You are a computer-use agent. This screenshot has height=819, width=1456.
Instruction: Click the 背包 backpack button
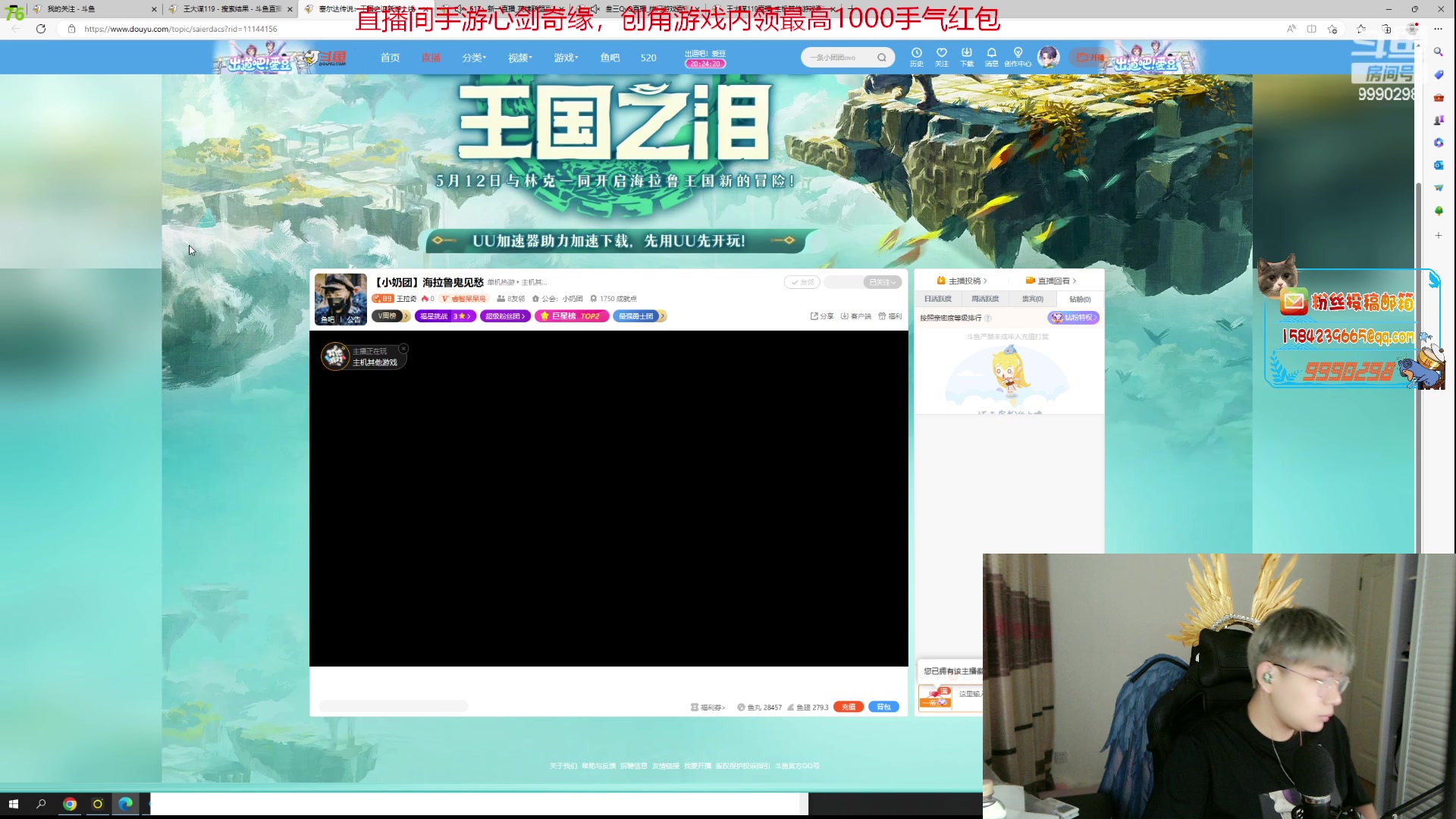883,707
